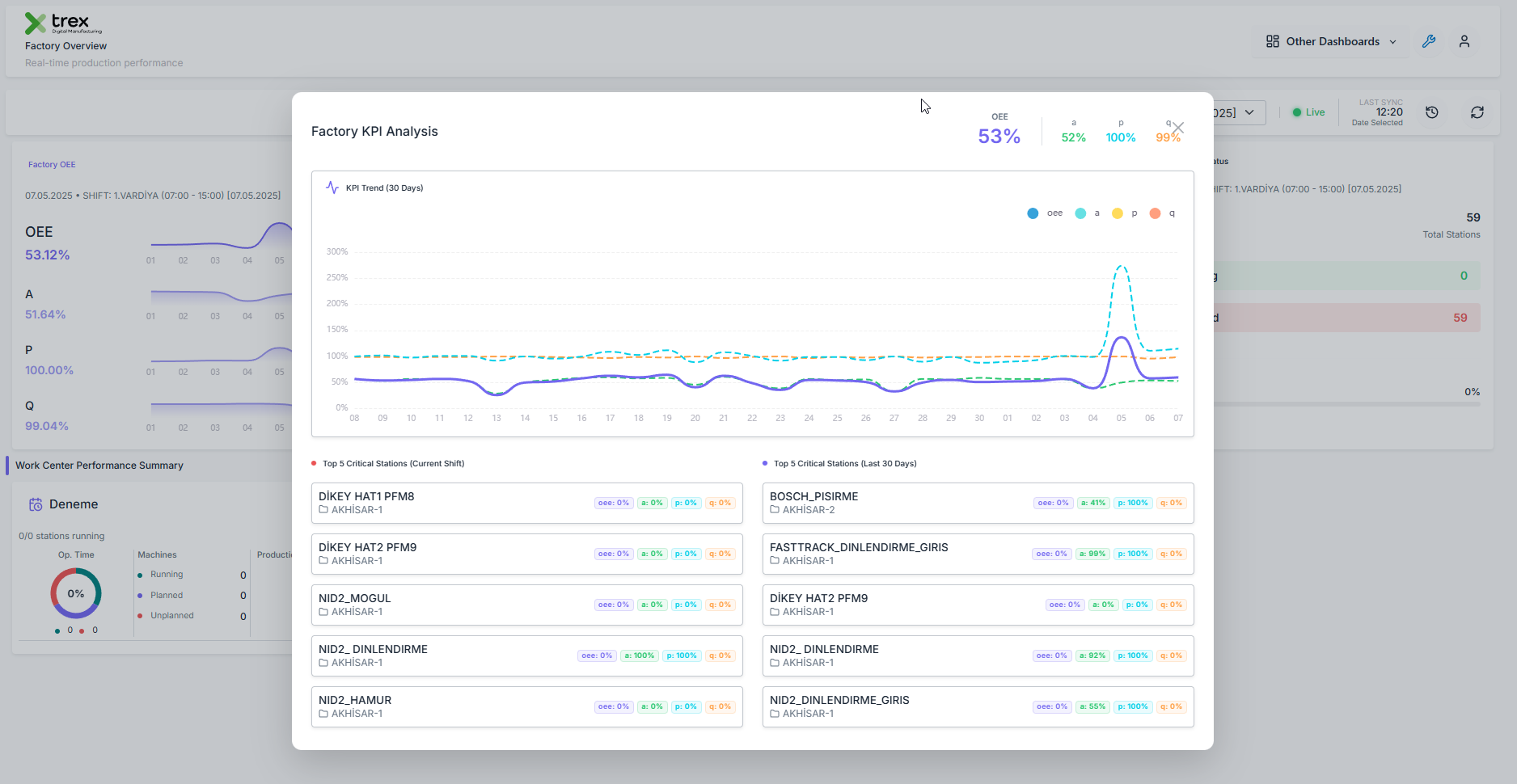1517x784 pixels.
Task: Select the NID2_MOGUL station name
Action: (x=354, y=598)
